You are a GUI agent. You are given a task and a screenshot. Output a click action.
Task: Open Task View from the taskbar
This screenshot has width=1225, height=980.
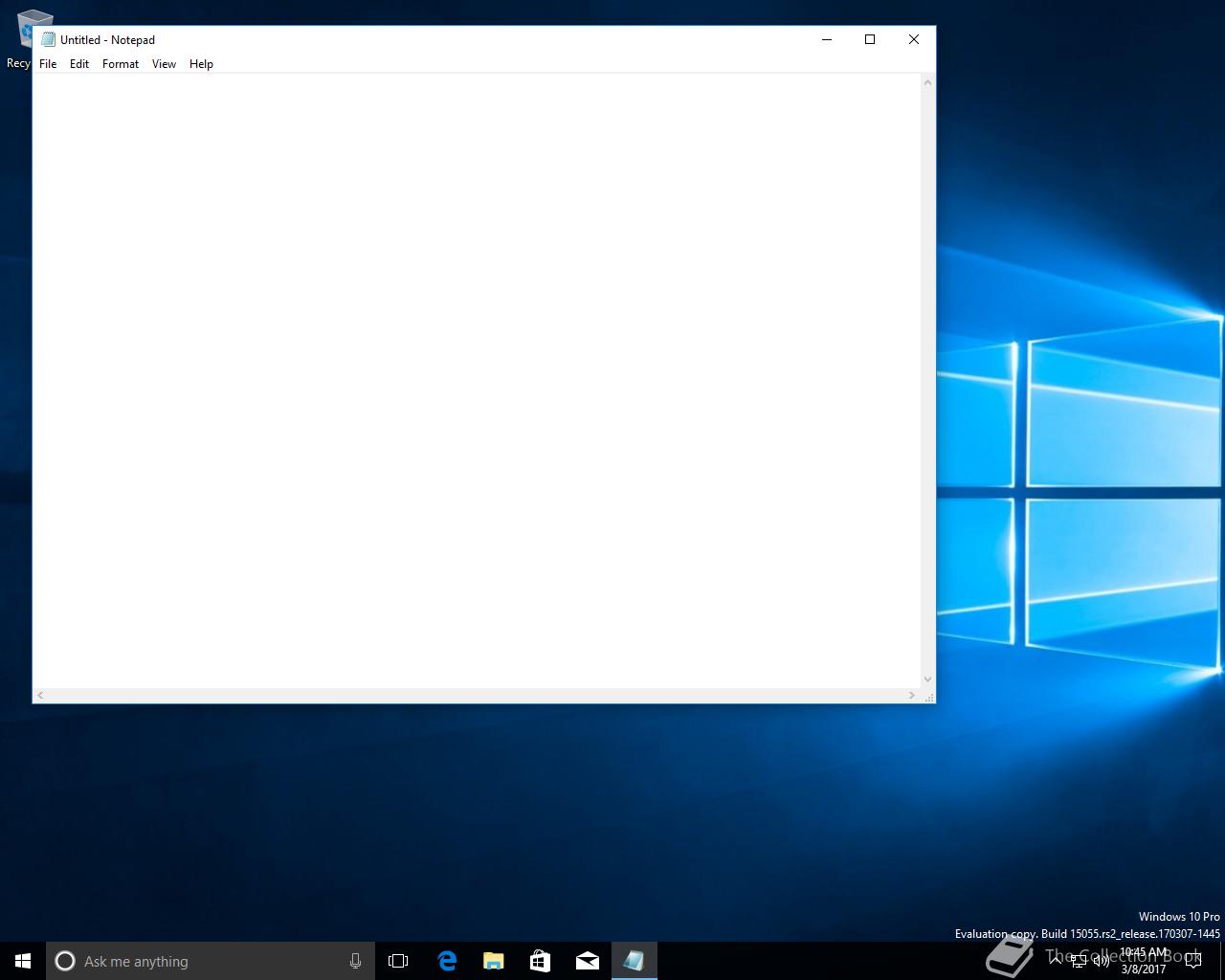coord(398,961)
